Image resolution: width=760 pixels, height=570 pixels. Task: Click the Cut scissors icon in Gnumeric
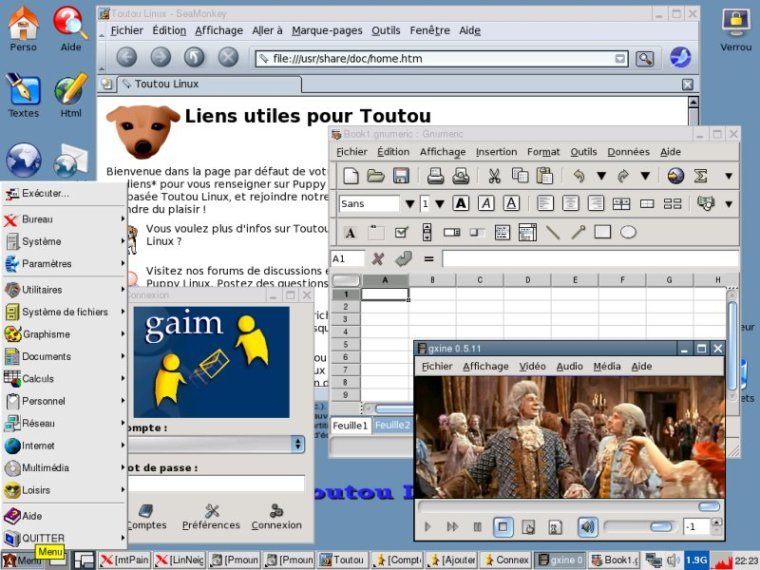point(493,176)
